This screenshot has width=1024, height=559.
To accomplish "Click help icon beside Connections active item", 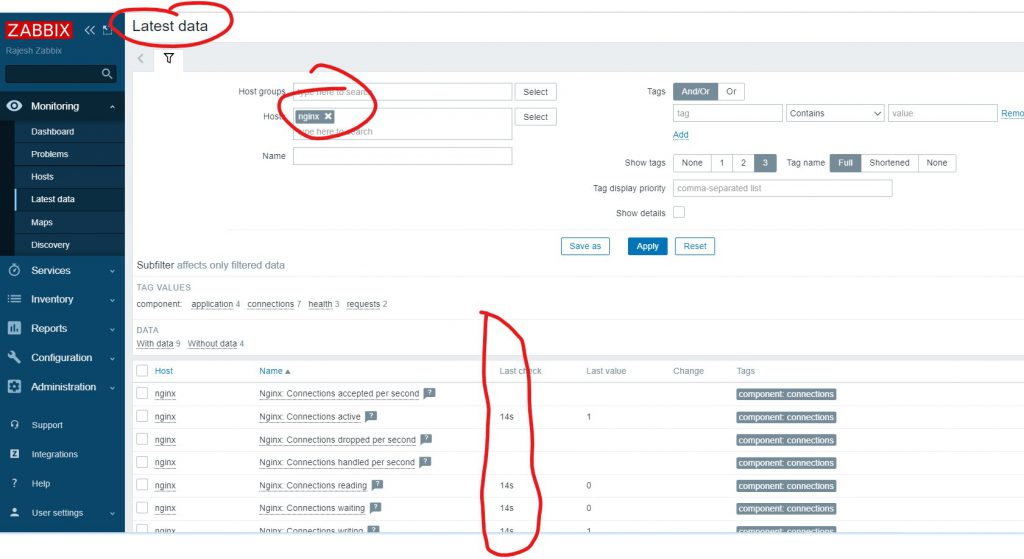I will pyautogui.click(x=371, y=417).
